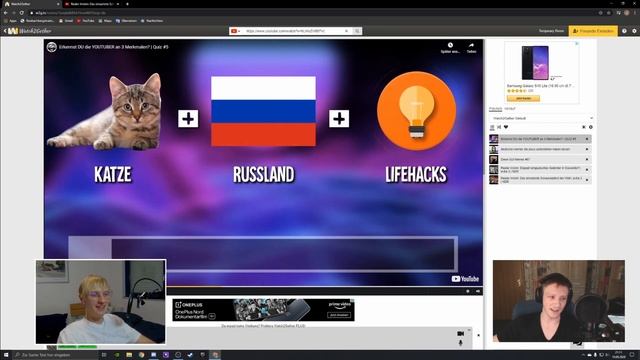640x360 pixels.
Task: Switch to the Playlists tab
Action: [496, 109]
